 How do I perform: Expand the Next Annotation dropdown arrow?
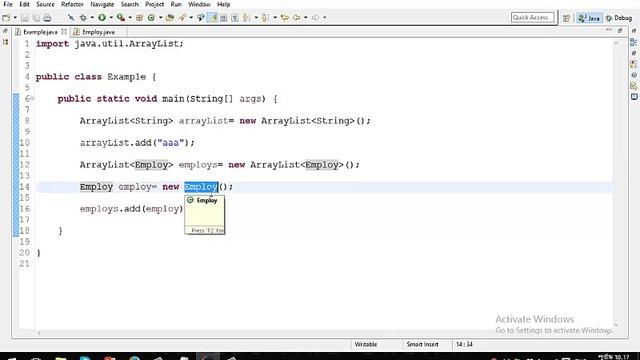click(x=256, y=18)
